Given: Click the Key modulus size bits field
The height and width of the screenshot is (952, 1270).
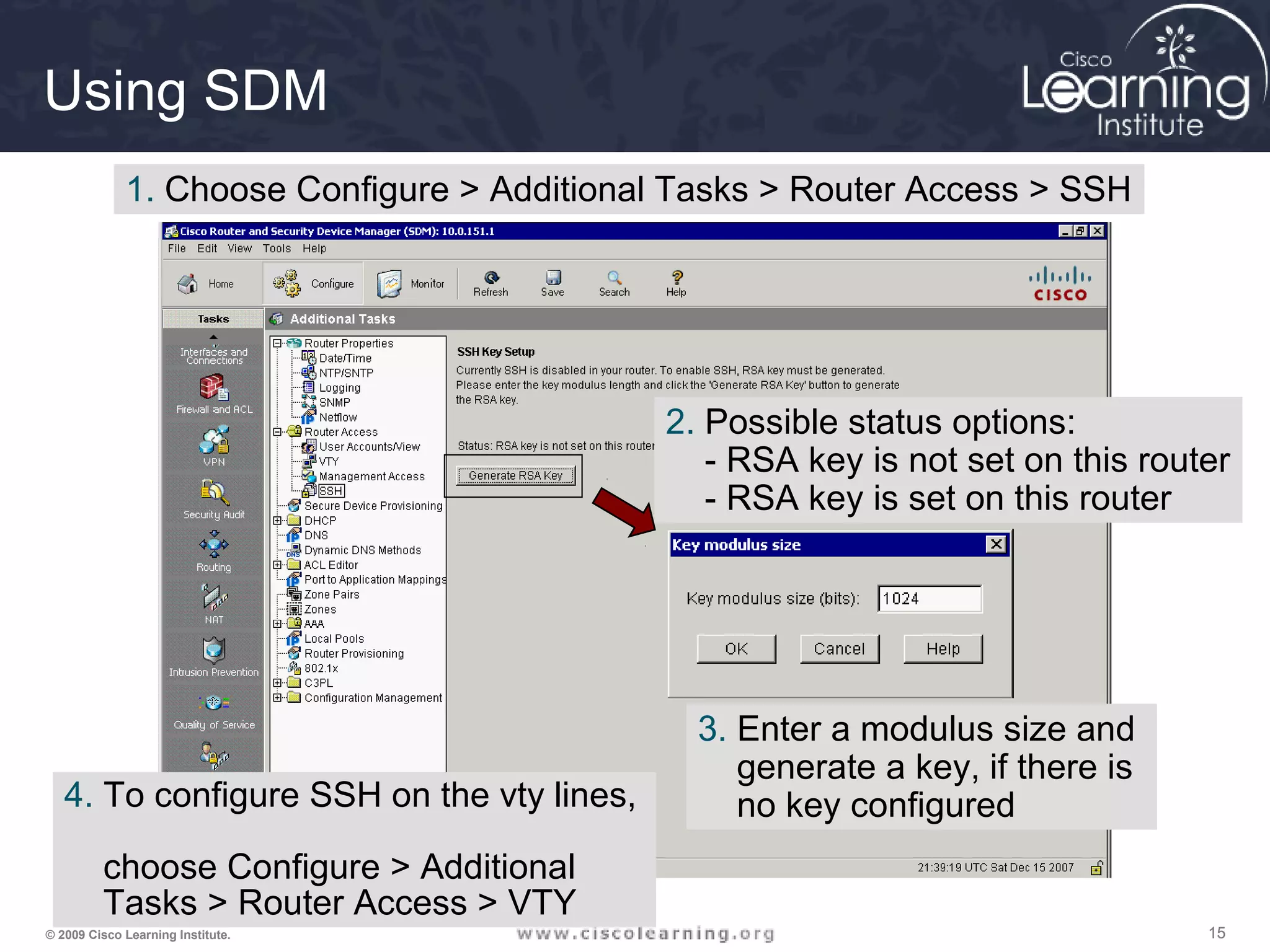Looking at the screenshot, I should click(930, 599).
